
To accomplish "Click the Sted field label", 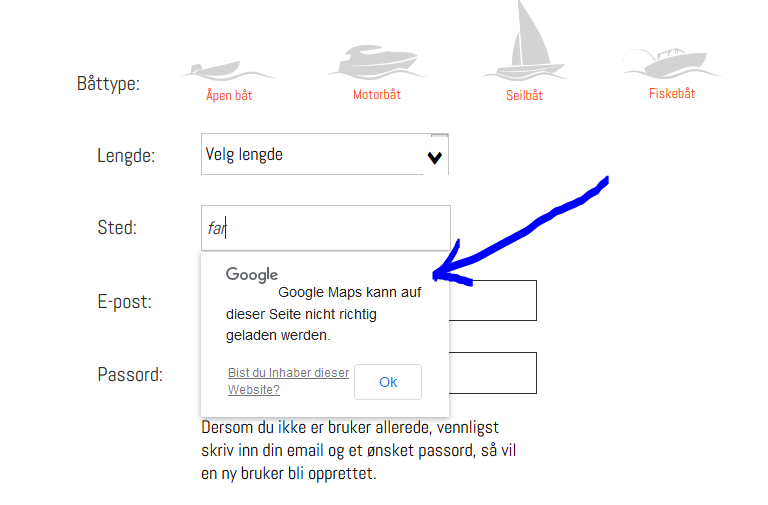I will coord(117,227).
